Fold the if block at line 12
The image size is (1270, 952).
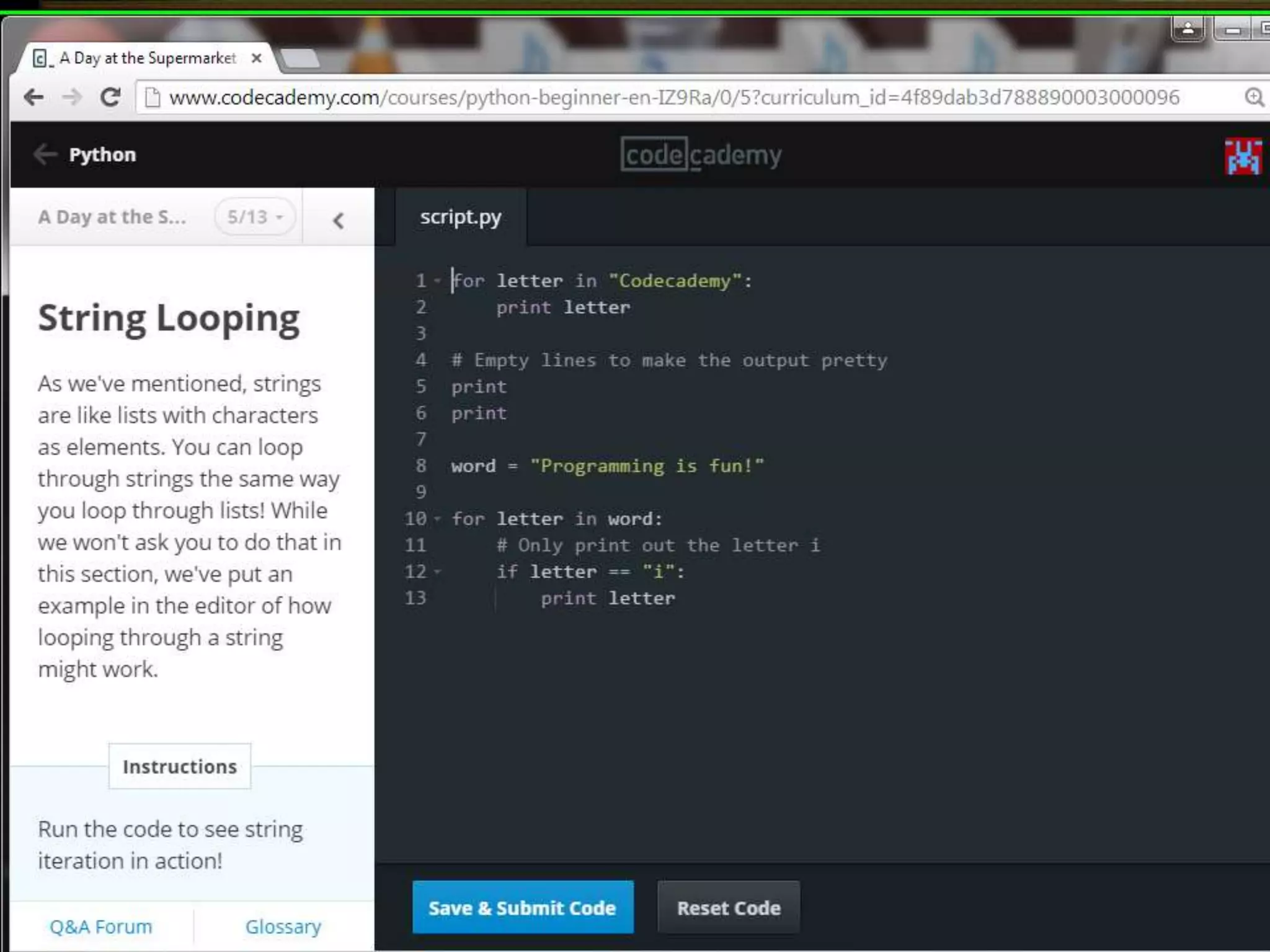[x=437, y=571]
